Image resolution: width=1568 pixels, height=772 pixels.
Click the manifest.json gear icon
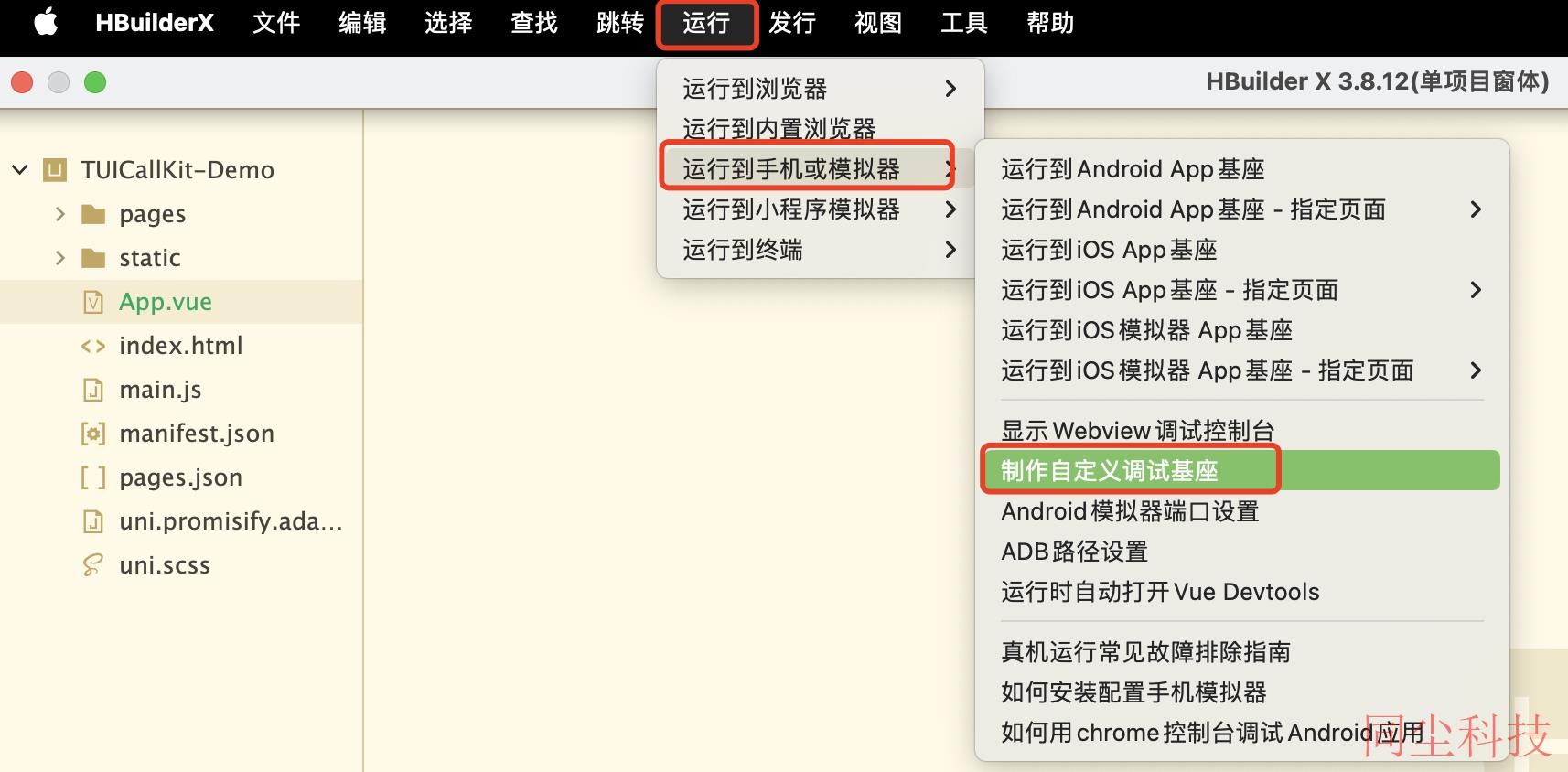pos(93,434)
